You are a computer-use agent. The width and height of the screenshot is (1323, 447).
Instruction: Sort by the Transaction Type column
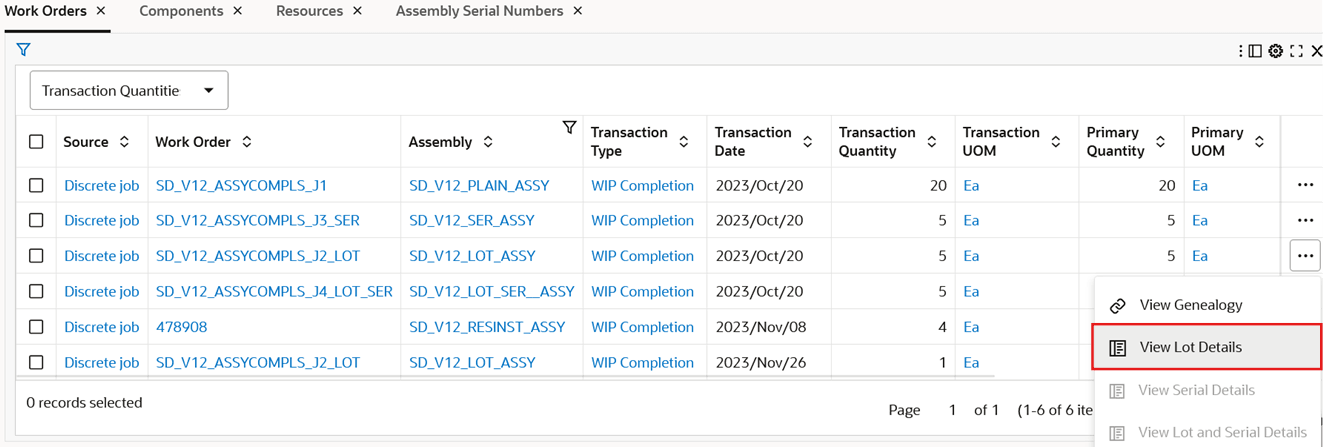tap(684, 142)
